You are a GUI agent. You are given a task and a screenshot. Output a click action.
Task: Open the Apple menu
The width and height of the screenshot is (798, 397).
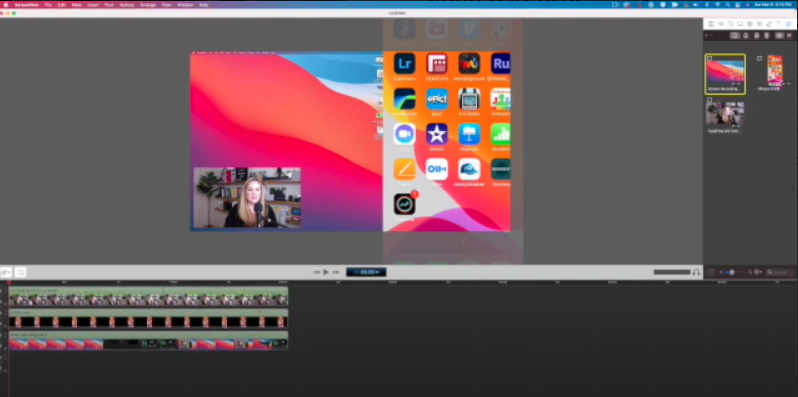(x=6, y=5)
